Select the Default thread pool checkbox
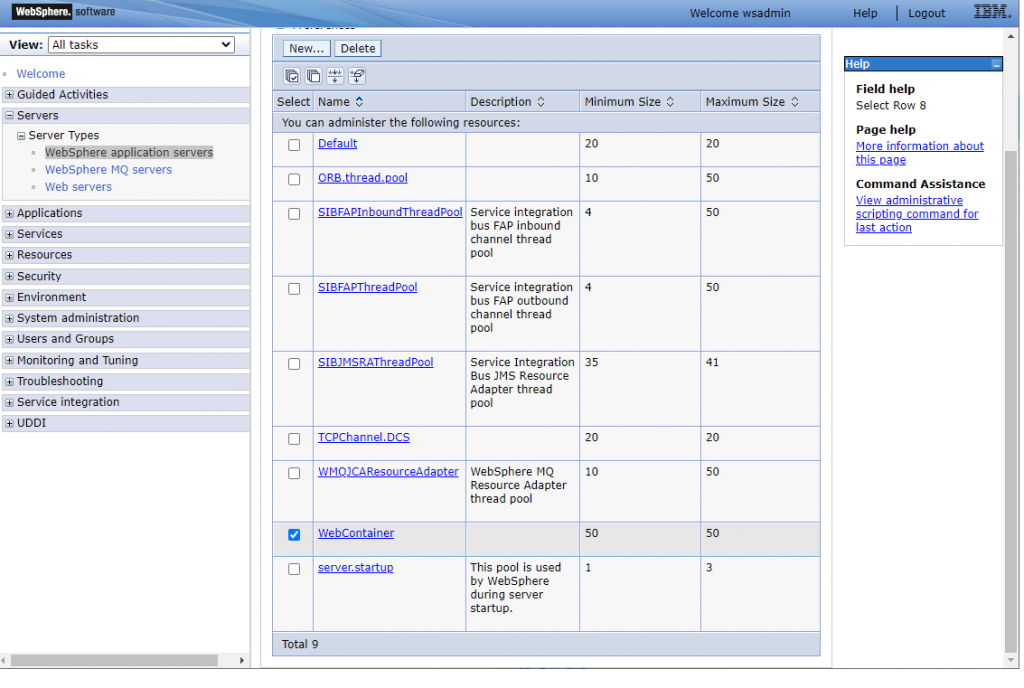This screenshot has height=688, width=1024. click(294, 145)
